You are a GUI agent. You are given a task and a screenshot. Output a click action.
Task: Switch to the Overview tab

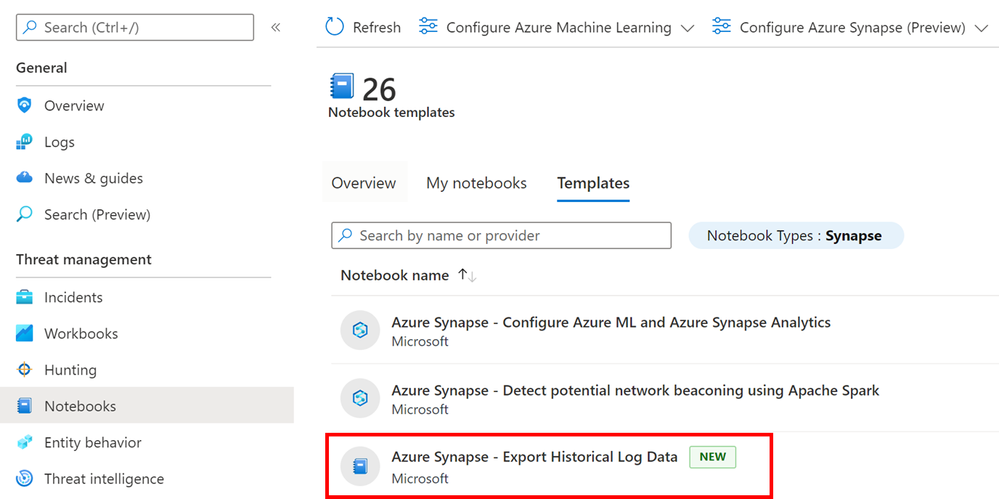(x=364, y=183)
